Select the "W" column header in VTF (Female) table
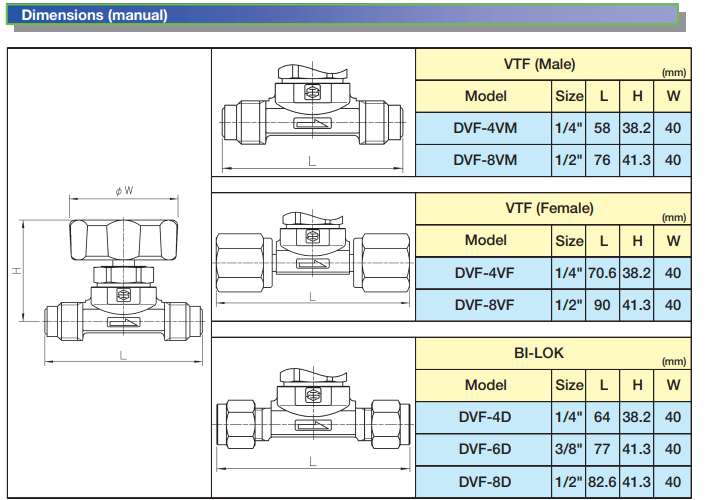The width and height of the screenshot is (707, 500). [673, 241]
